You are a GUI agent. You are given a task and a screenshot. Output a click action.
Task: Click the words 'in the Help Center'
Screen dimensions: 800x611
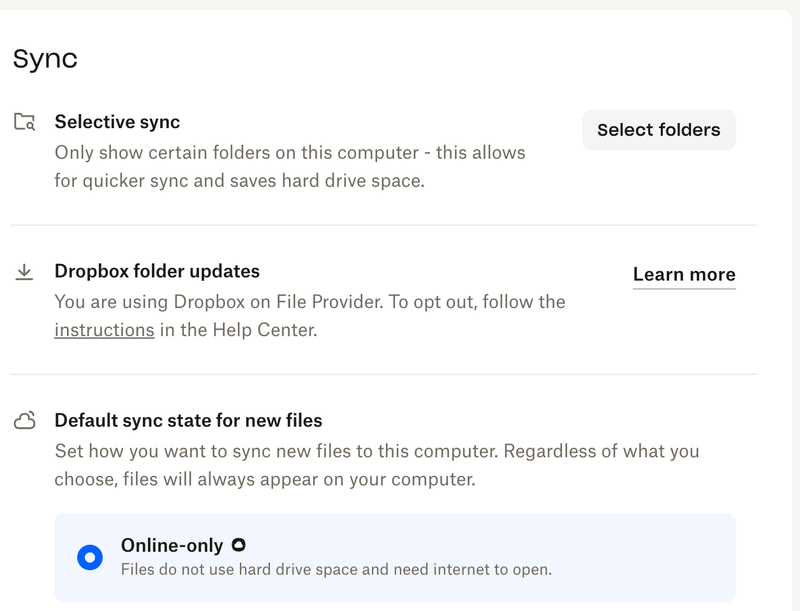238,330
